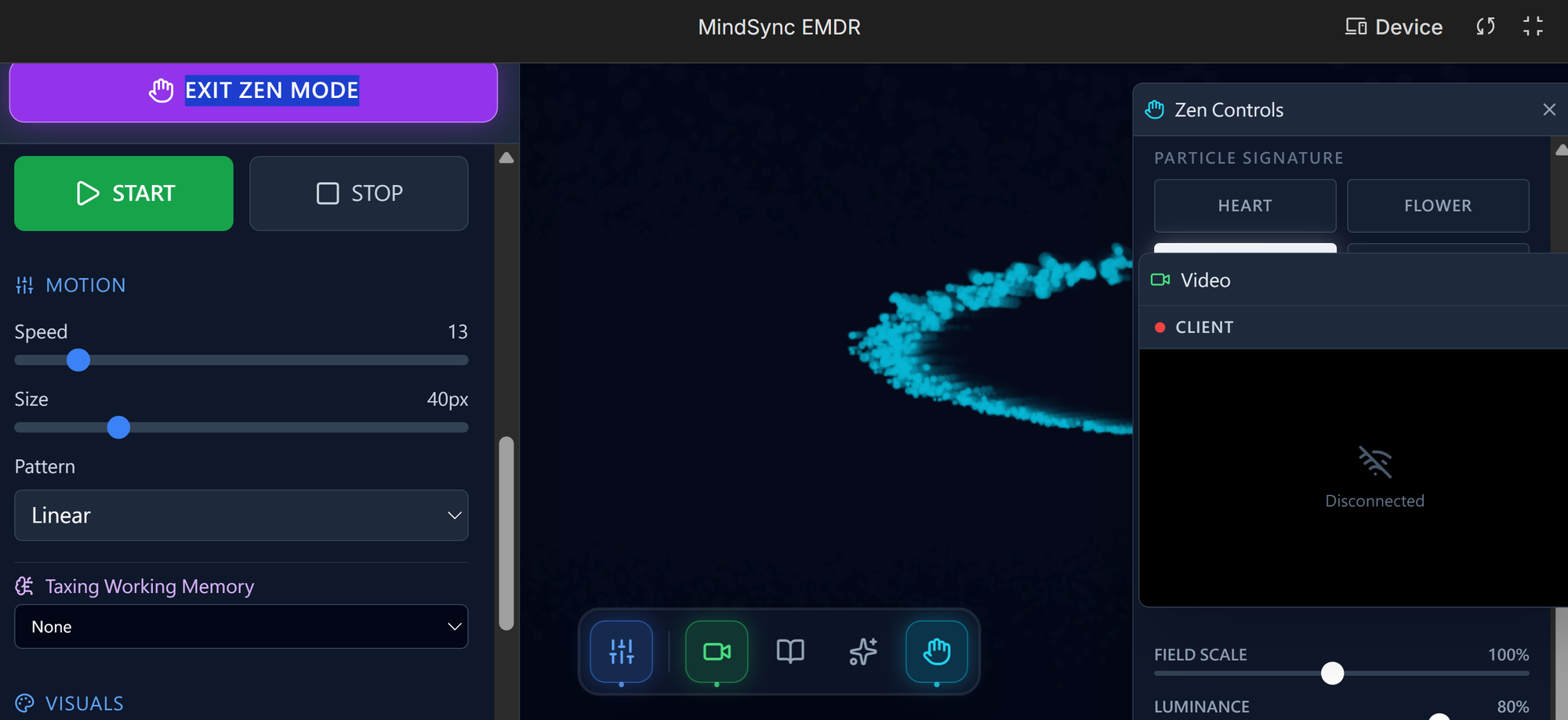Click the left panel scrollbar up arrow

click(506, 158)
